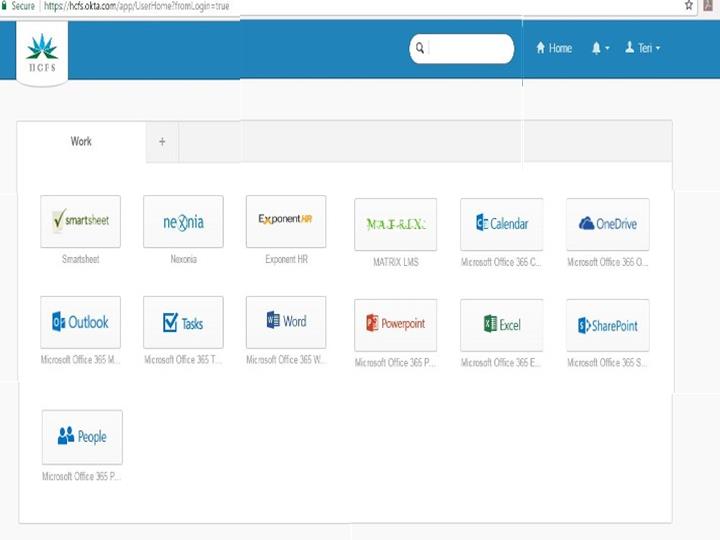The height and width of the screenshot is (540, 720).
Task: Launch Microsoft Excel
Action: [x=501, y=325]
